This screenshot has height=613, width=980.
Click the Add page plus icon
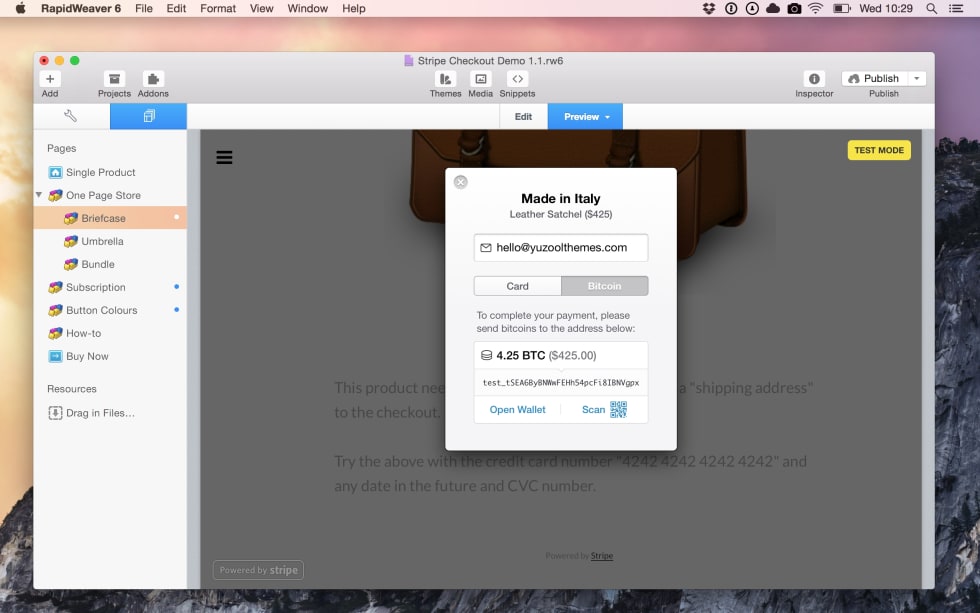point(50,79)
